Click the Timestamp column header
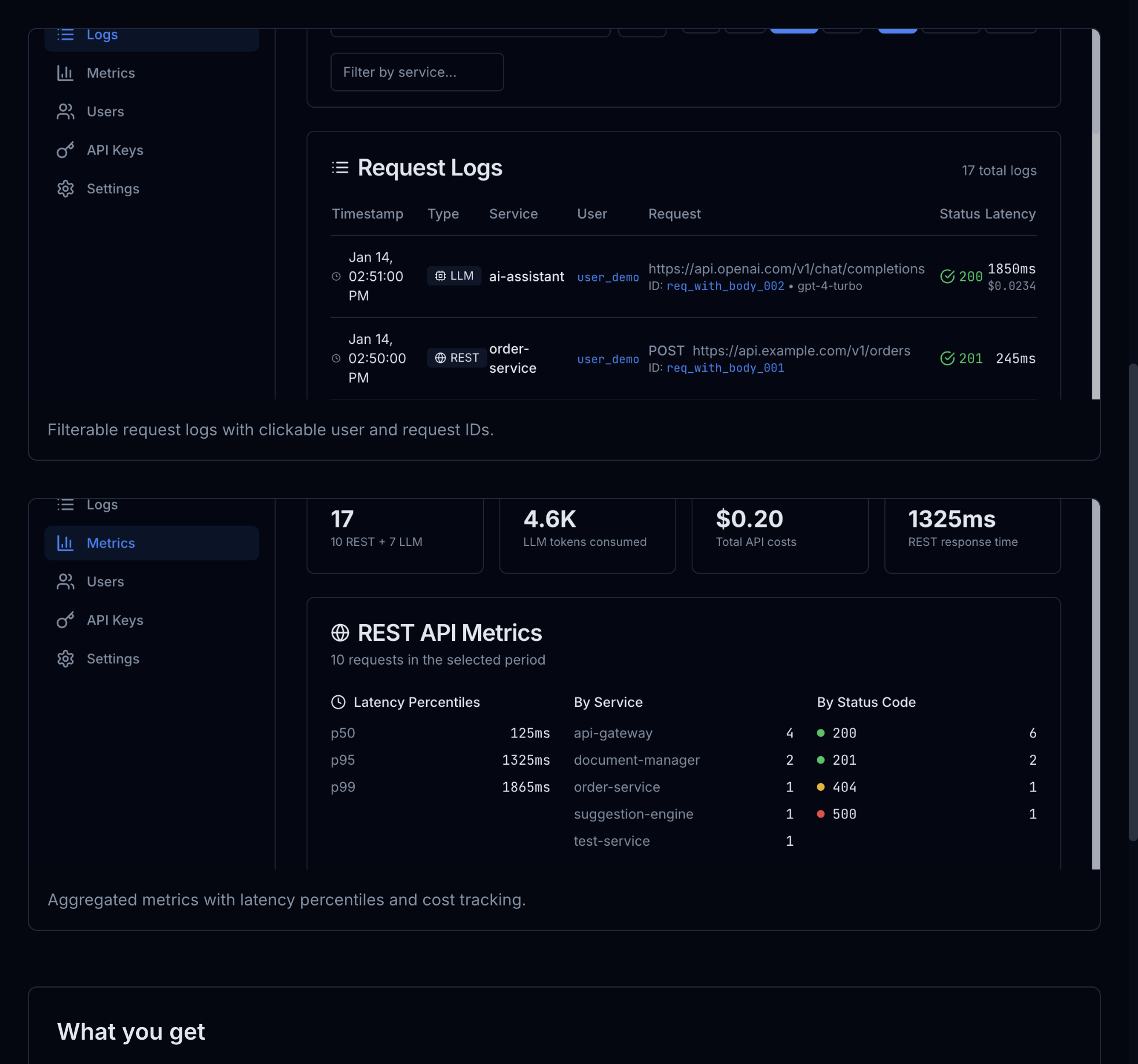The height and width of the screenshot is (1064, 1138). 368,214
